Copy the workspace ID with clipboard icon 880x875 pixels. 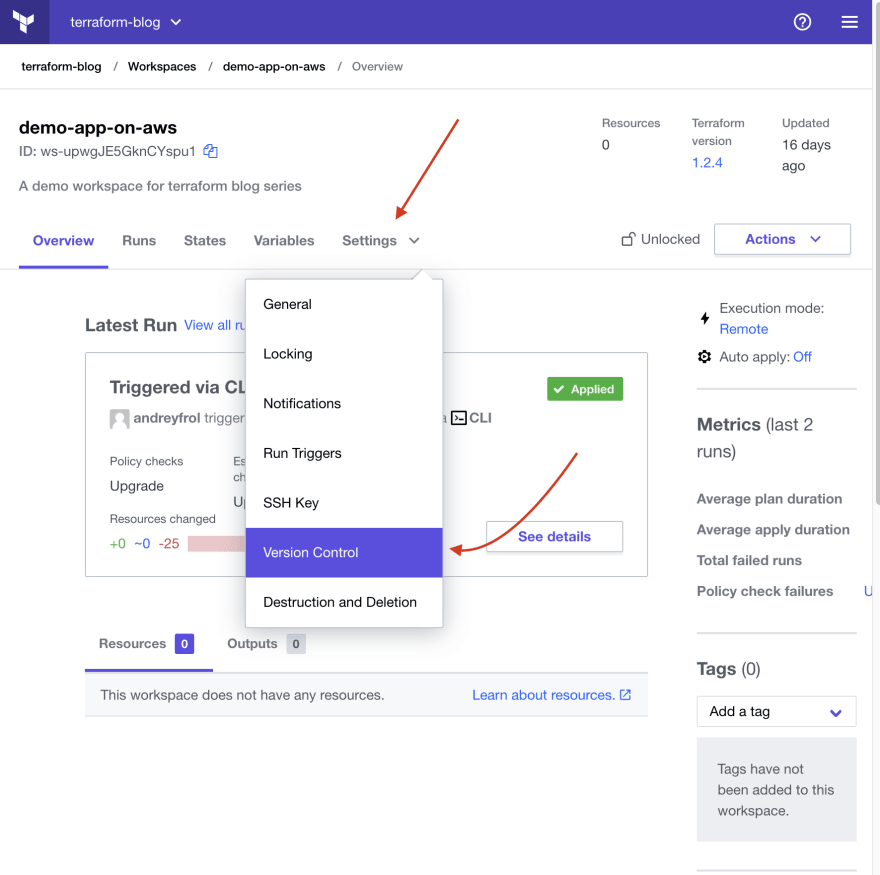tap(210, 151)
